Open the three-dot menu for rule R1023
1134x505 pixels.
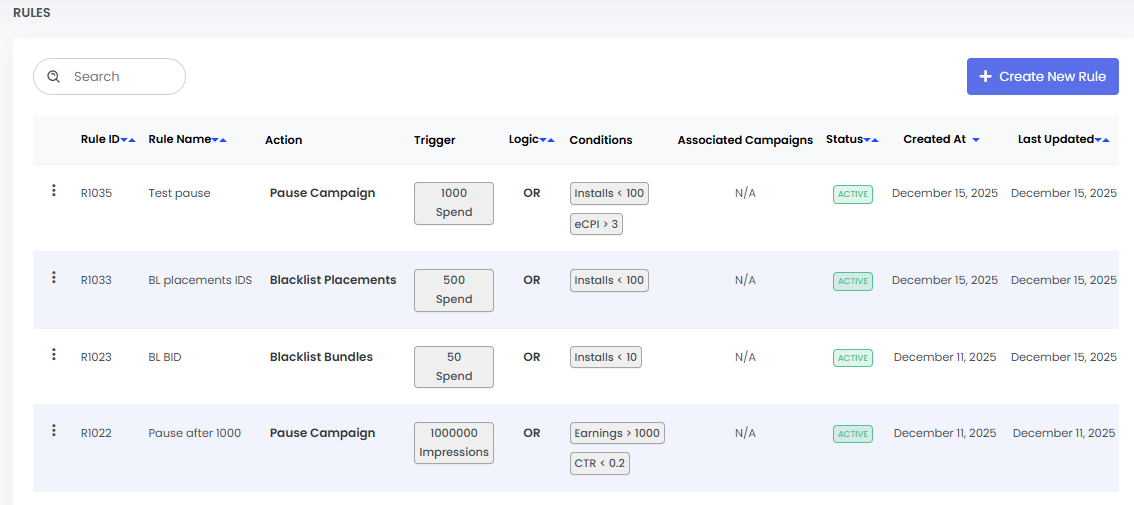54,354
